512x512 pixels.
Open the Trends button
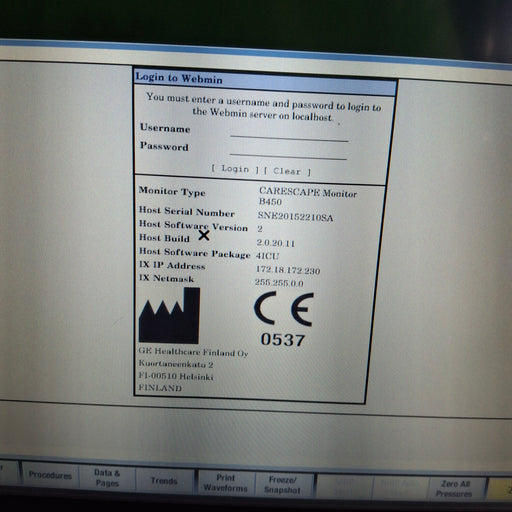coord(164,480)
